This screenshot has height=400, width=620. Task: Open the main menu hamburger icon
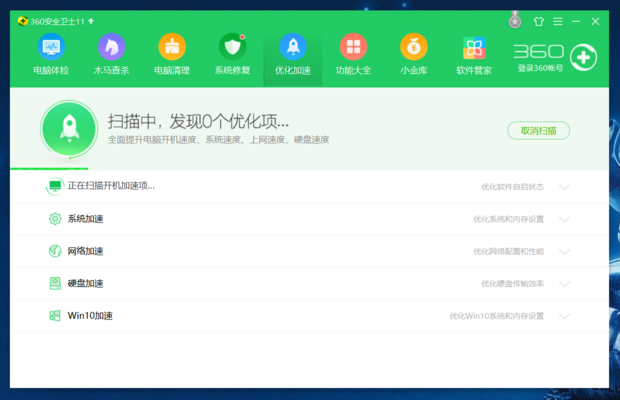coord(558,21)
